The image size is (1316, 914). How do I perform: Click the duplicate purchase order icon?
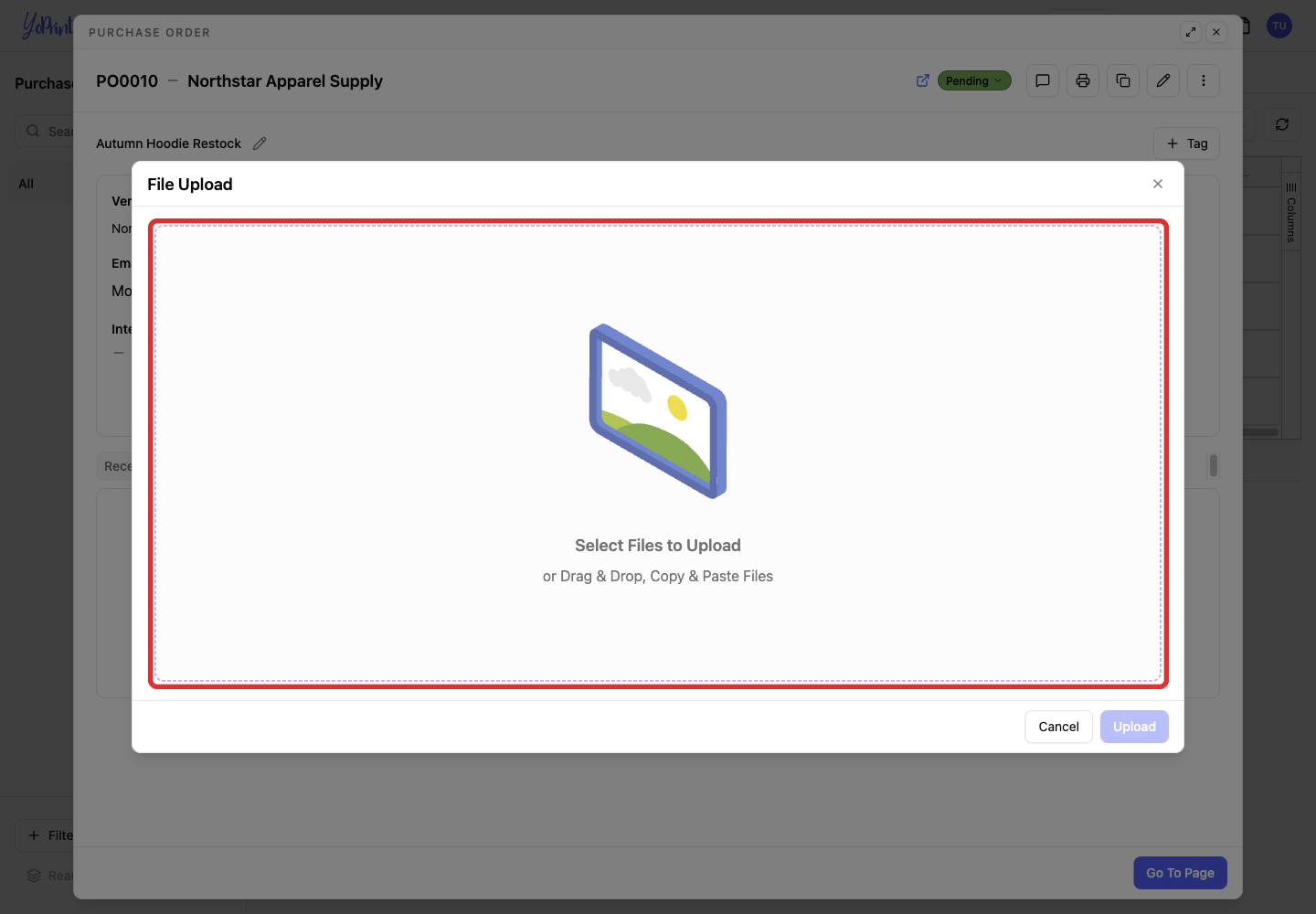(x=1123, y=80)
